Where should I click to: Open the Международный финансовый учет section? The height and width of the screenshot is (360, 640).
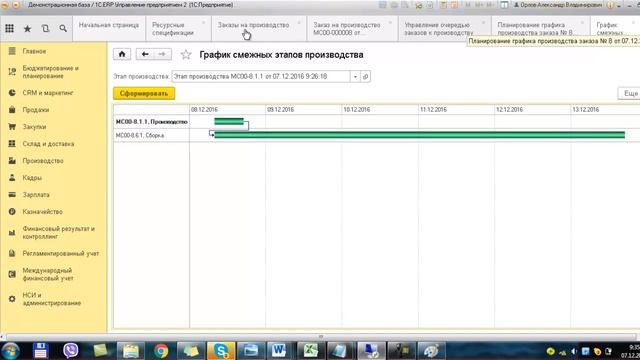click(x=48, y=274)
